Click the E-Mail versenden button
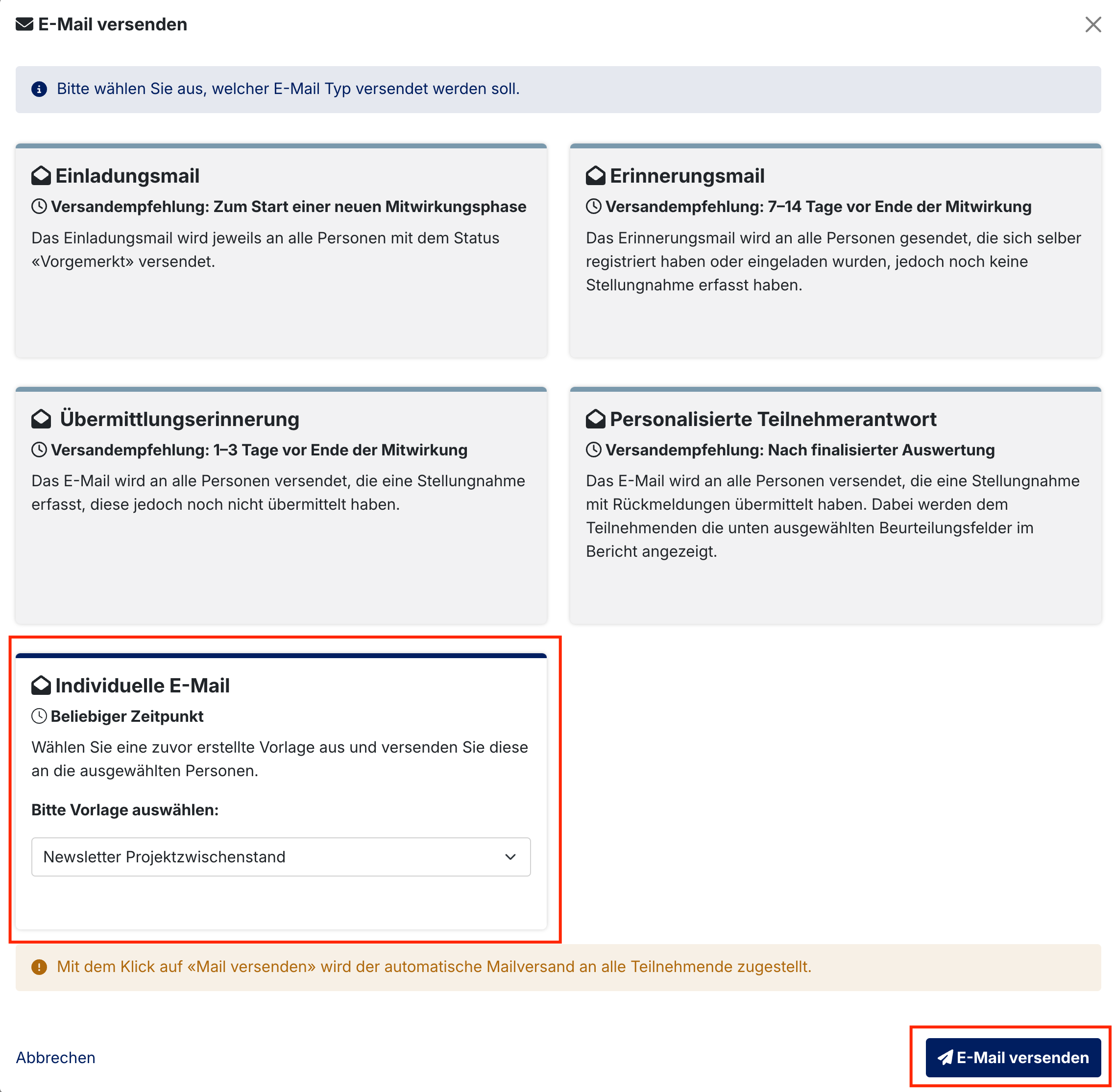Image resolution: width=1115 pixels, height=1092 pixels. point(1013,1058)
